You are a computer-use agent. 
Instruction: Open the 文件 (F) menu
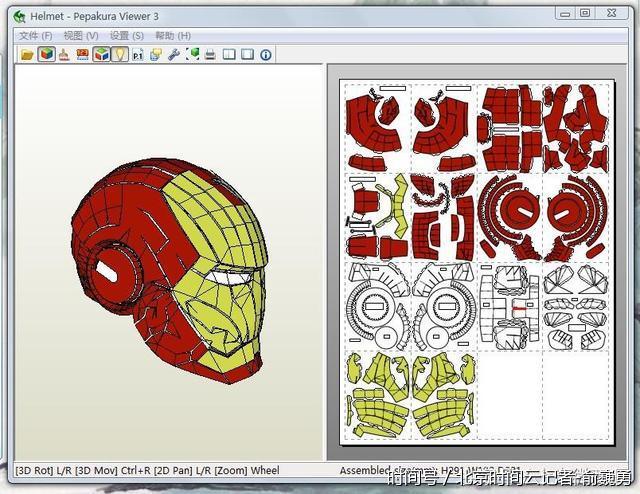(36, 36)
